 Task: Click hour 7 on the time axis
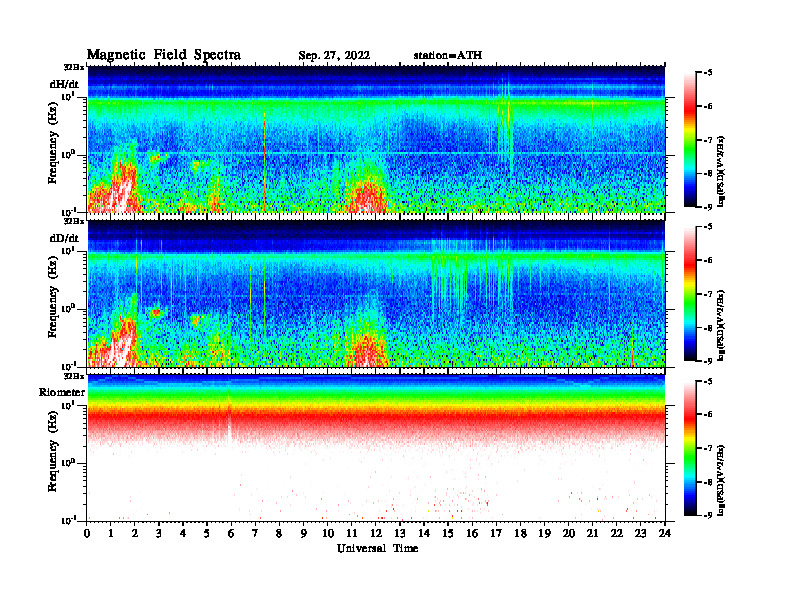pyautogui.click(x=255, y=534)
